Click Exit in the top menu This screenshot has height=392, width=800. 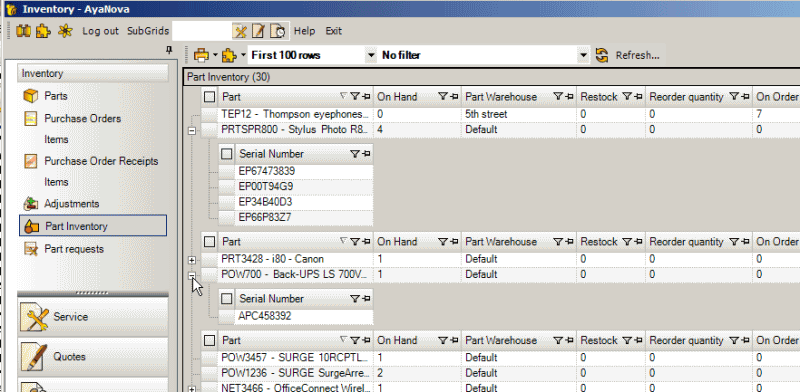(x=334, y=31)
